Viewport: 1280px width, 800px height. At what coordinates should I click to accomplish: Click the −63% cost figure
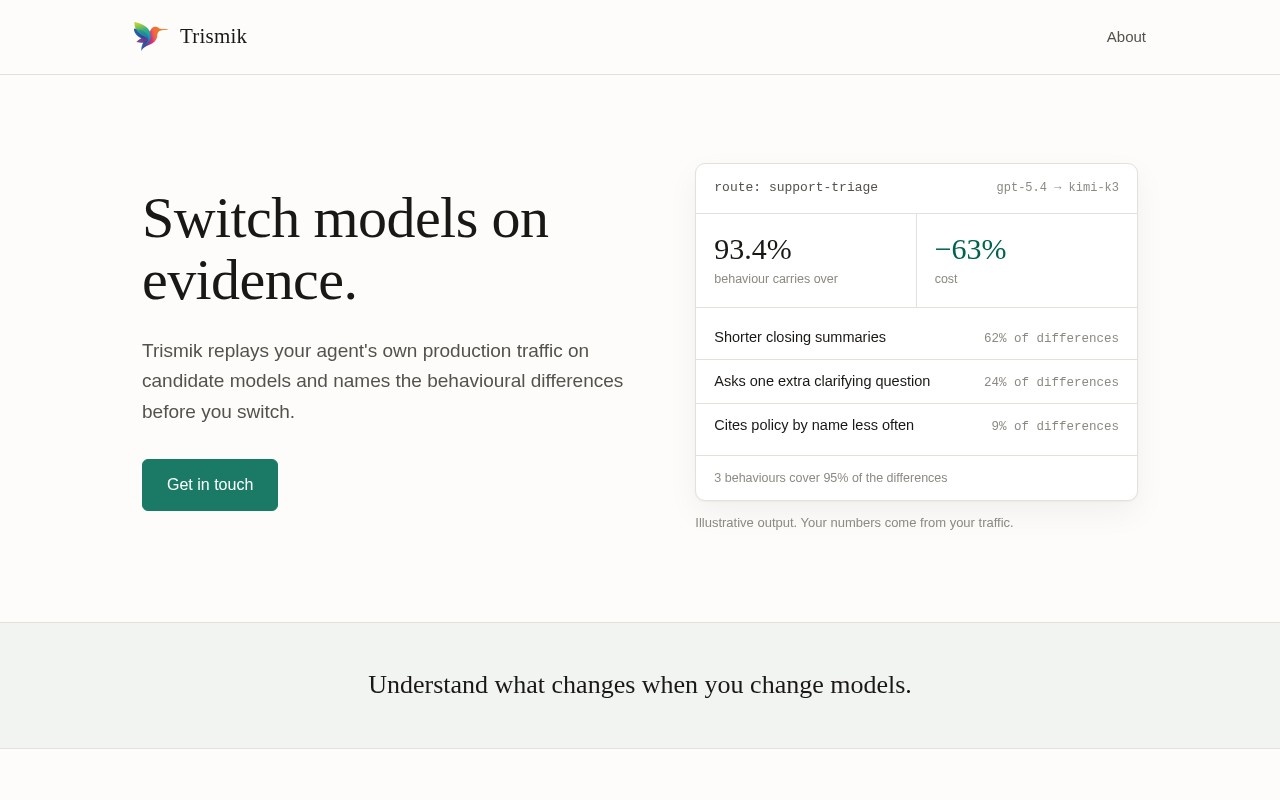970,249
